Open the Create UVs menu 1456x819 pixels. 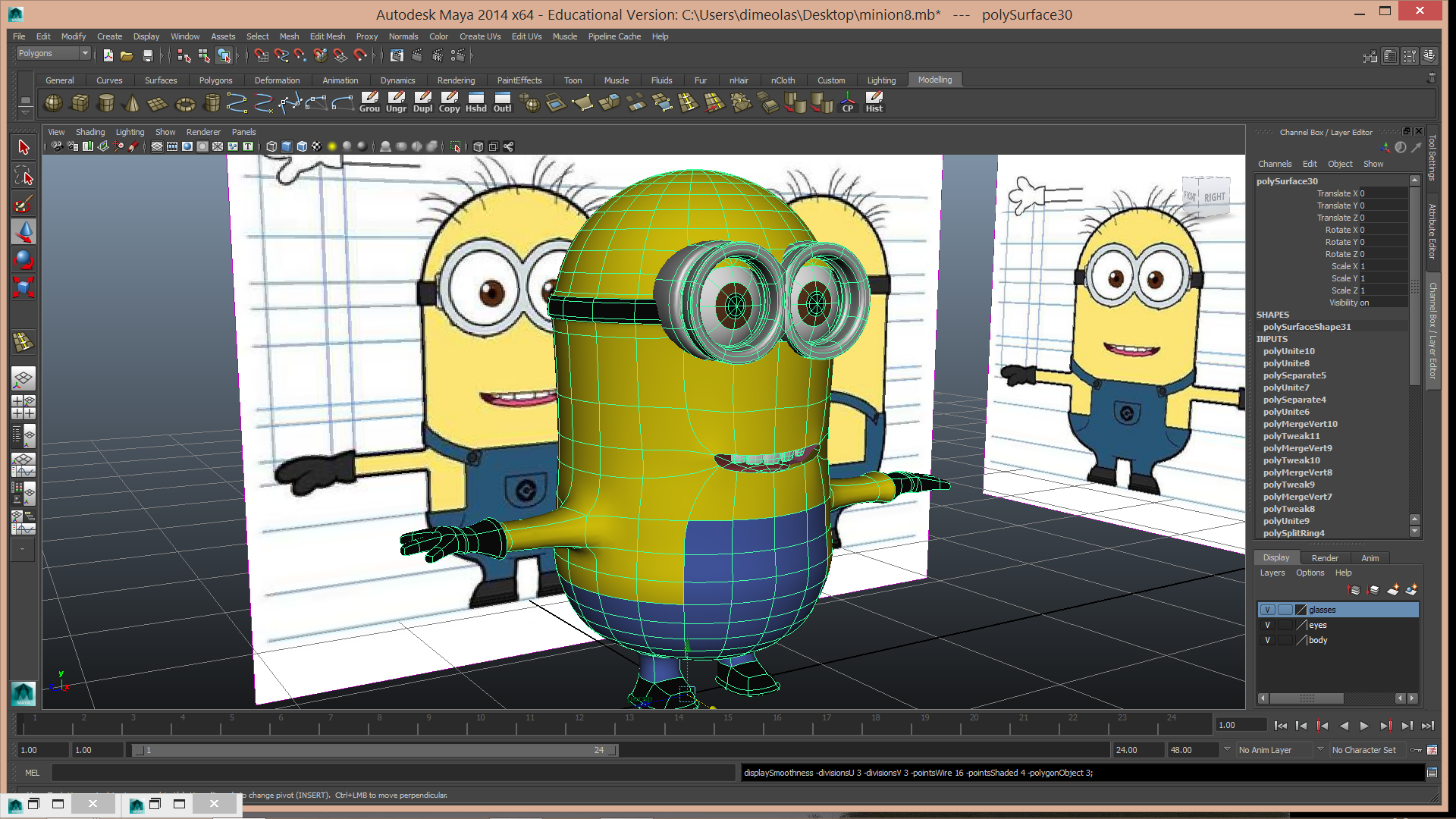pos(480,36)
